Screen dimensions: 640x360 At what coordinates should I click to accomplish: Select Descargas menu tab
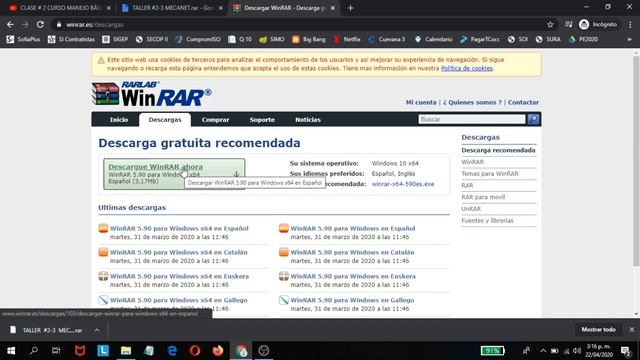click(165, 120)
